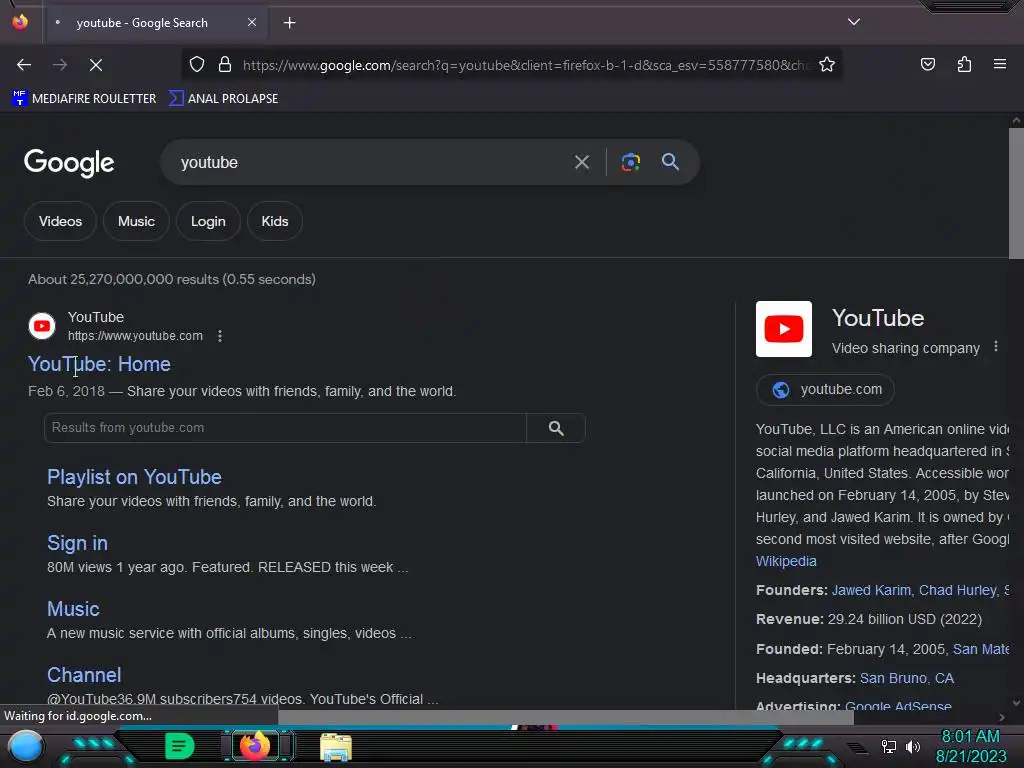The width and height of the screenshot is (1024, 768).
Task: Click the Google logo
Action: coord(69,163)
